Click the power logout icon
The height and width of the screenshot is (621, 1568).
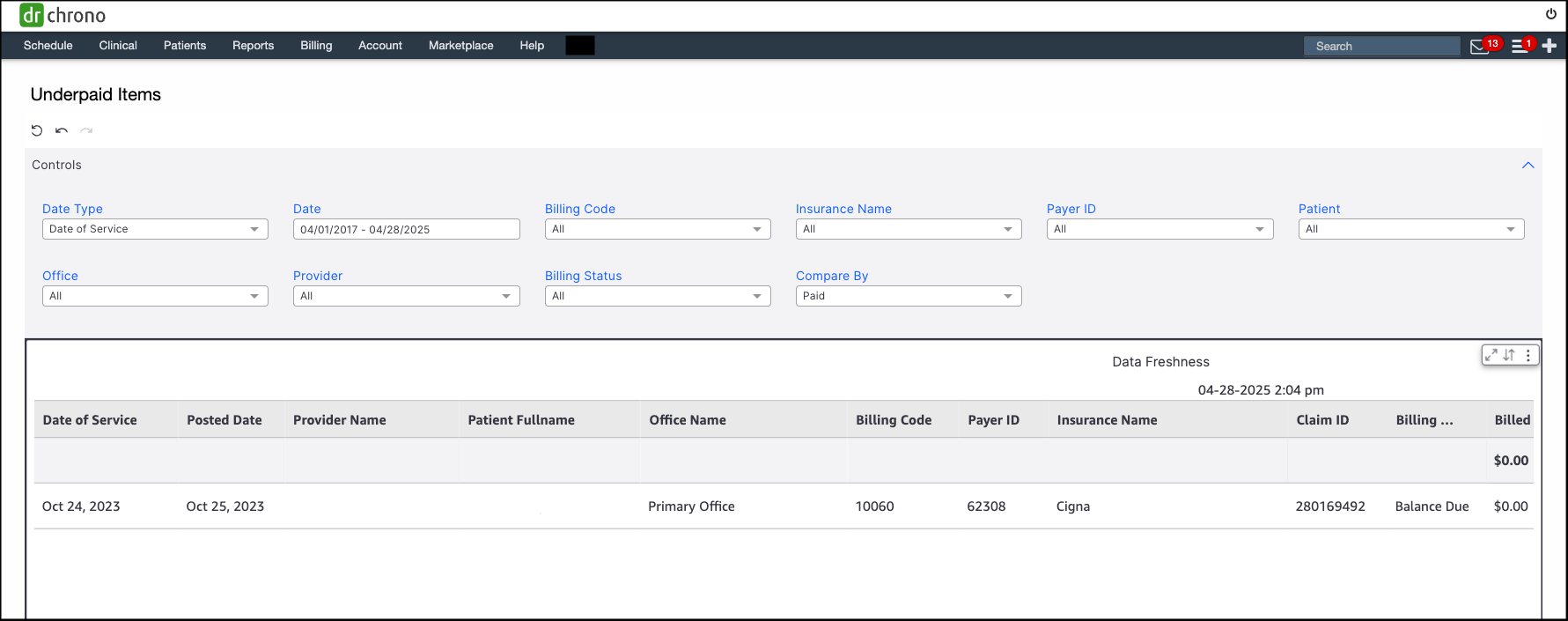tap(1550, 14)
